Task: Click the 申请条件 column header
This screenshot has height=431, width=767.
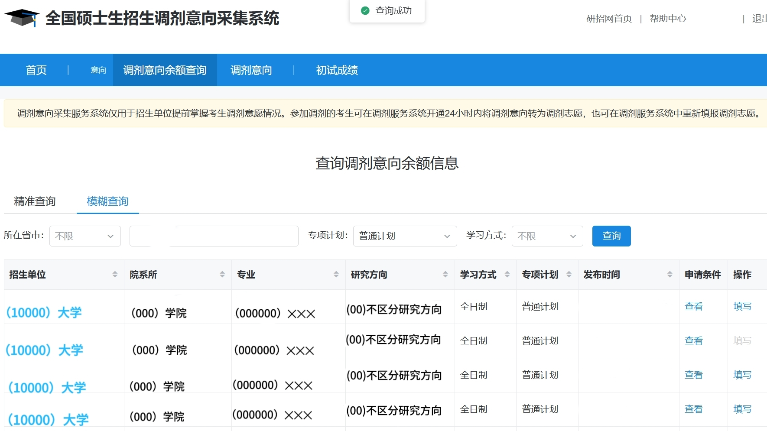Action: (x=702, y=274)
